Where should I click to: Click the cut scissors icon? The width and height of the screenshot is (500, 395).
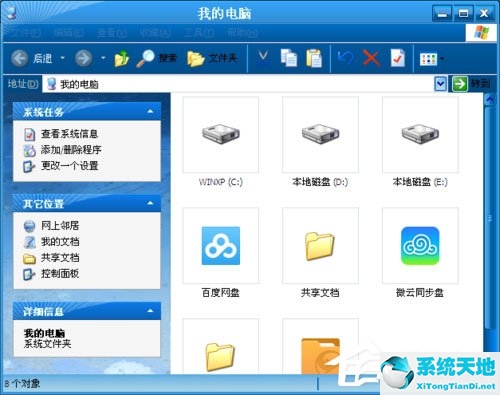(263, 59)
